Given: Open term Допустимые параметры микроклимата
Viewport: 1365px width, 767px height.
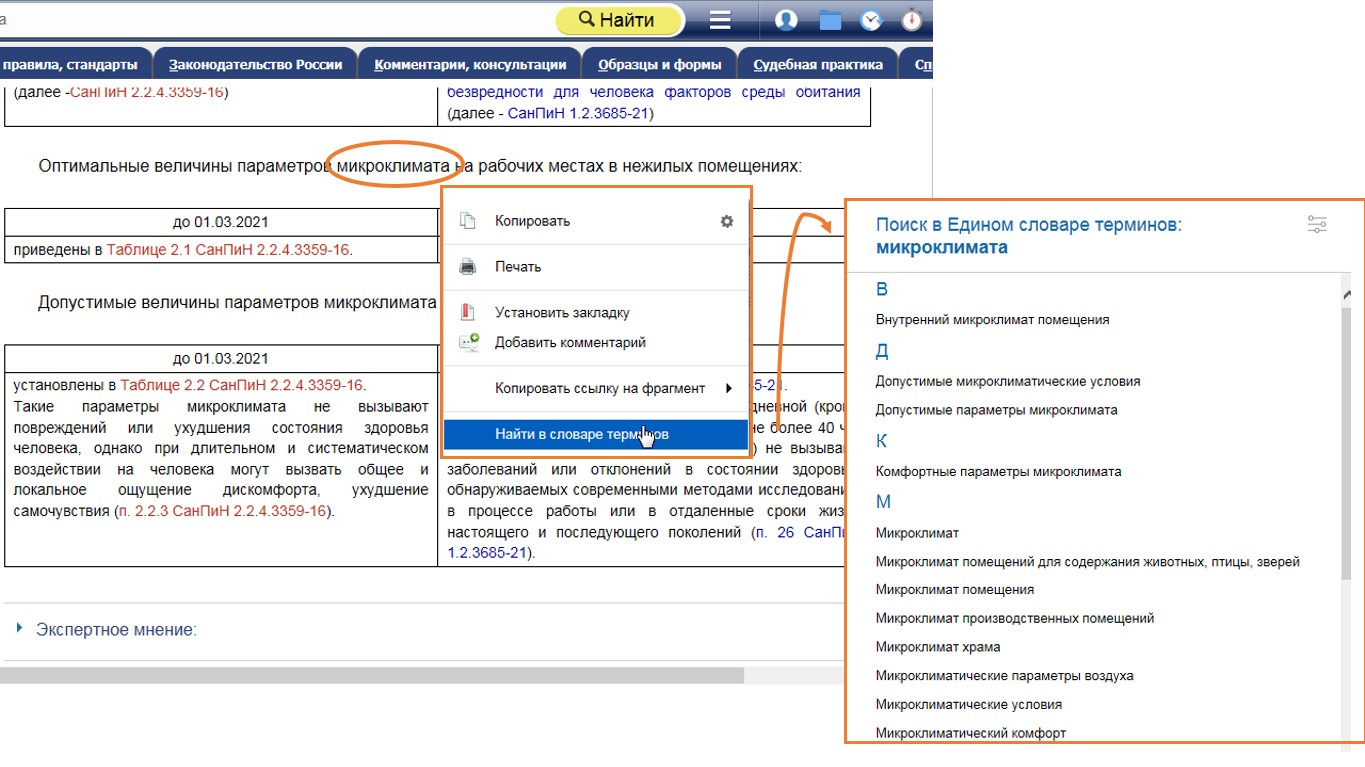Looking at the screenshot, I should (x=997, y=410).
